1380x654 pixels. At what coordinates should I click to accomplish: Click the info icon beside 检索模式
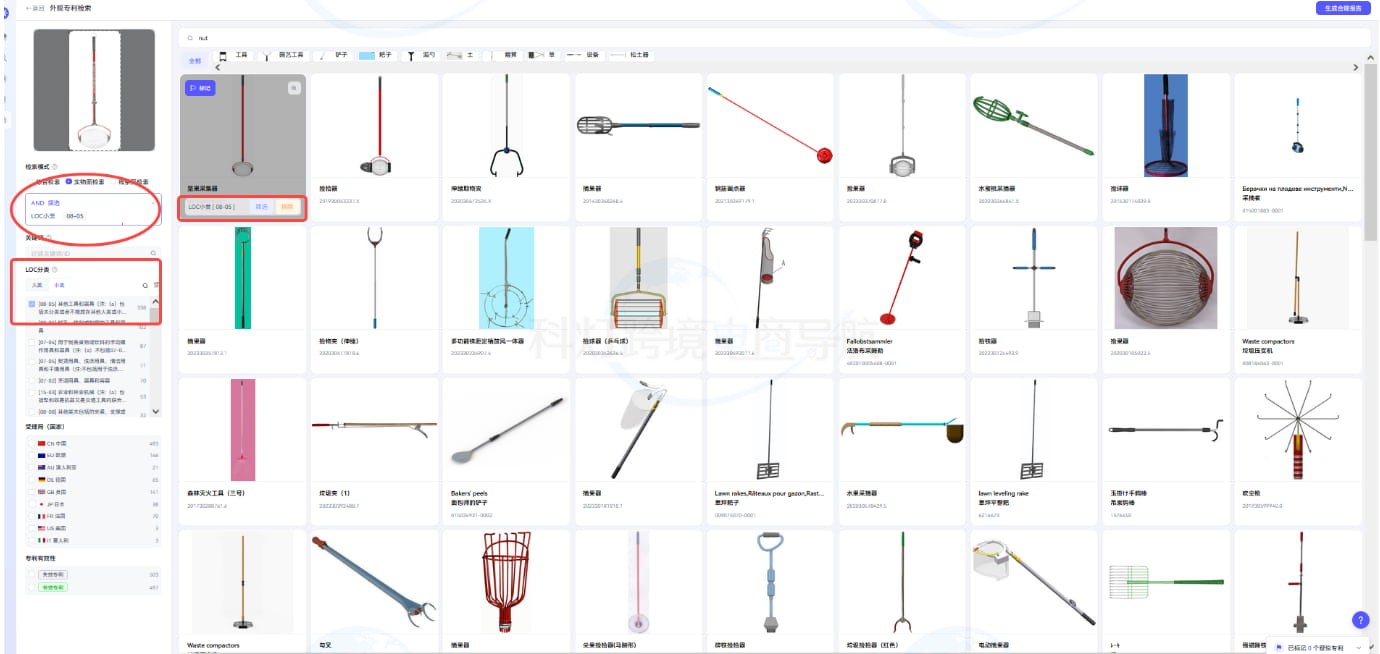pos(54,167)
